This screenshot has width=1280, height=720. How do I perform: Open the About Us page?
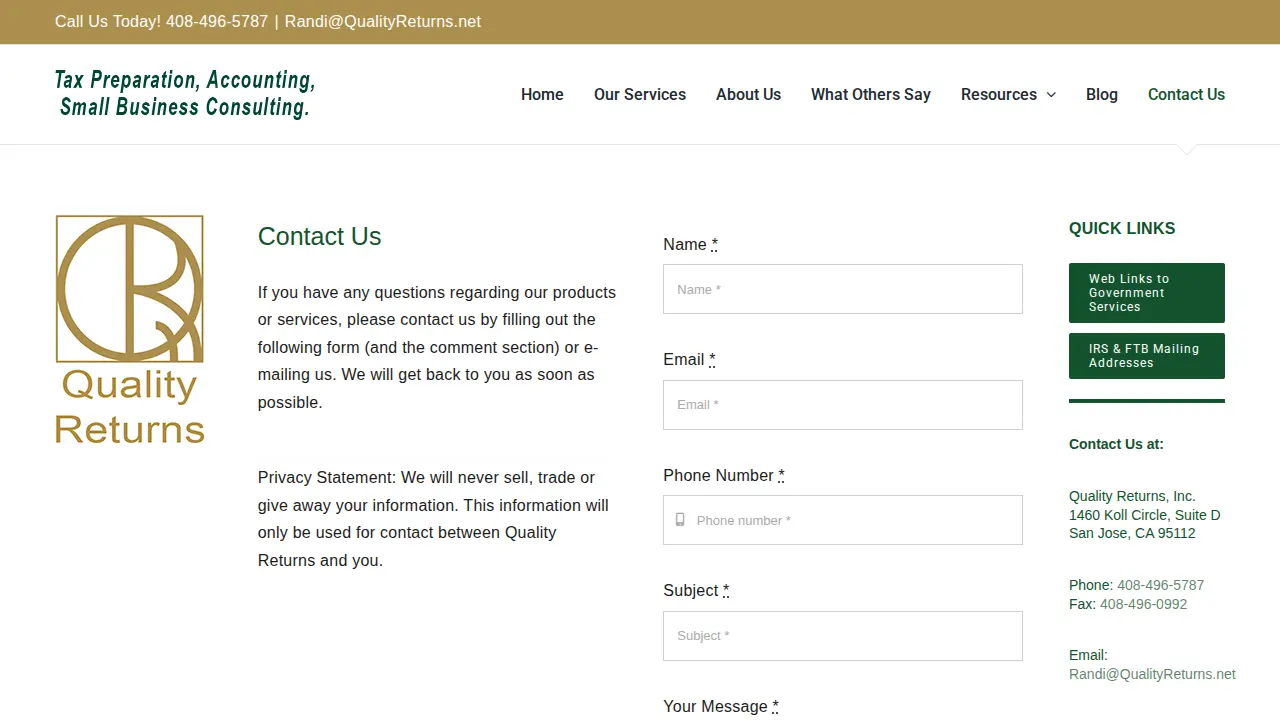tap(748, 94)
